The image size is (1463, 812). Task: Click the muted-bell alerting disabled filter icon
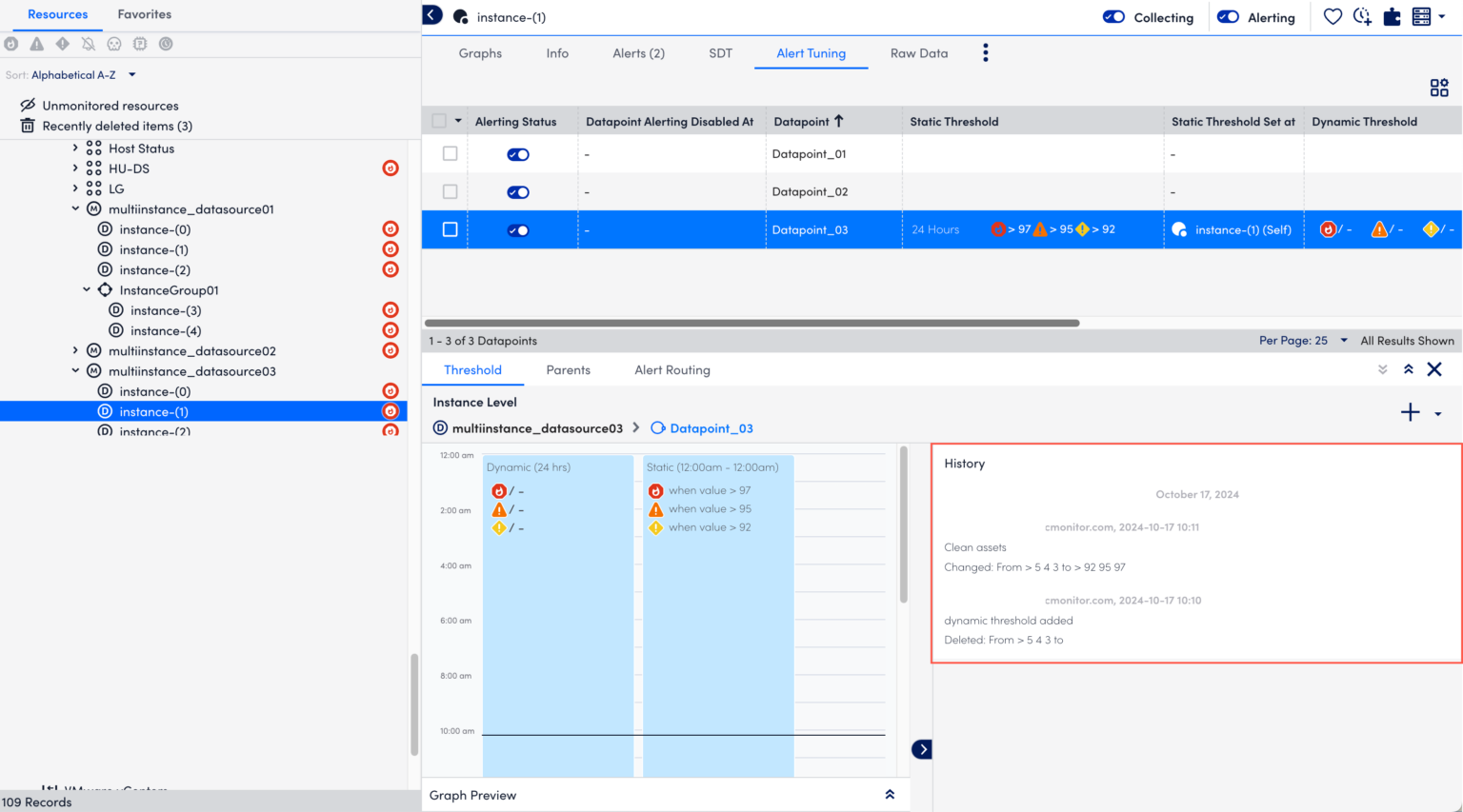click(87, 43)
